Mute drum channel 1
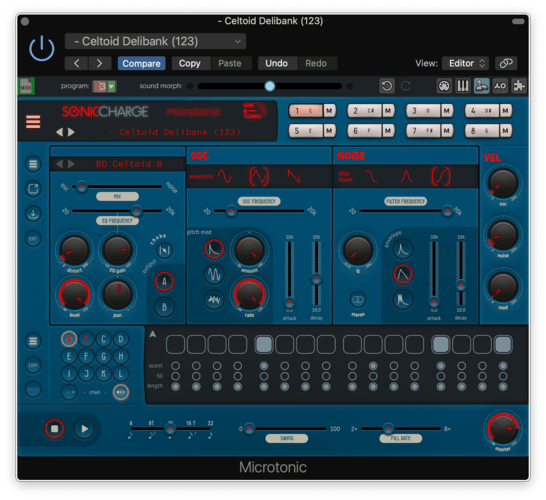 click(329, 111)
